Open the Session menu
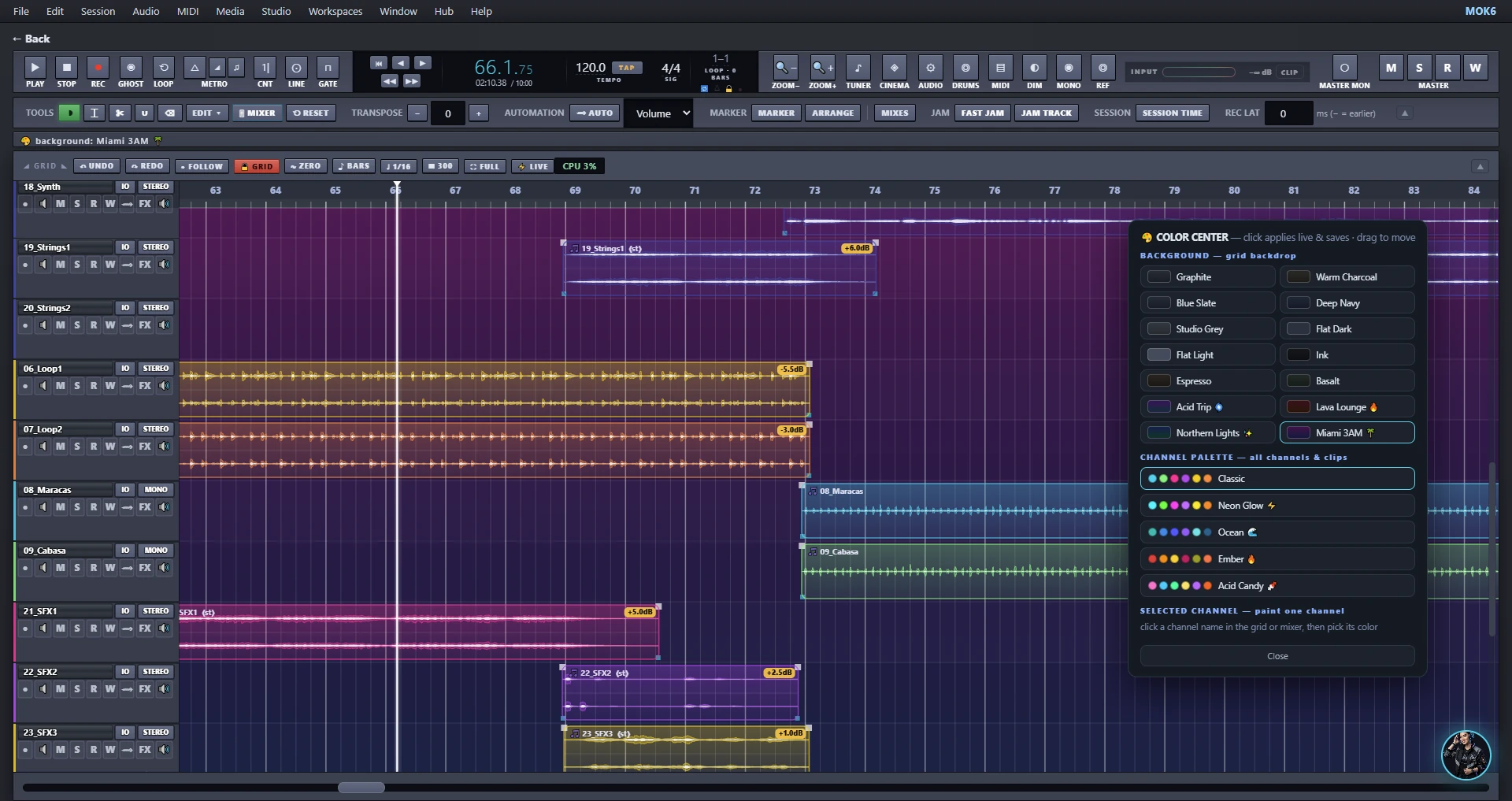The height and width of the screenshot is (801, 1512). (98, 11)
